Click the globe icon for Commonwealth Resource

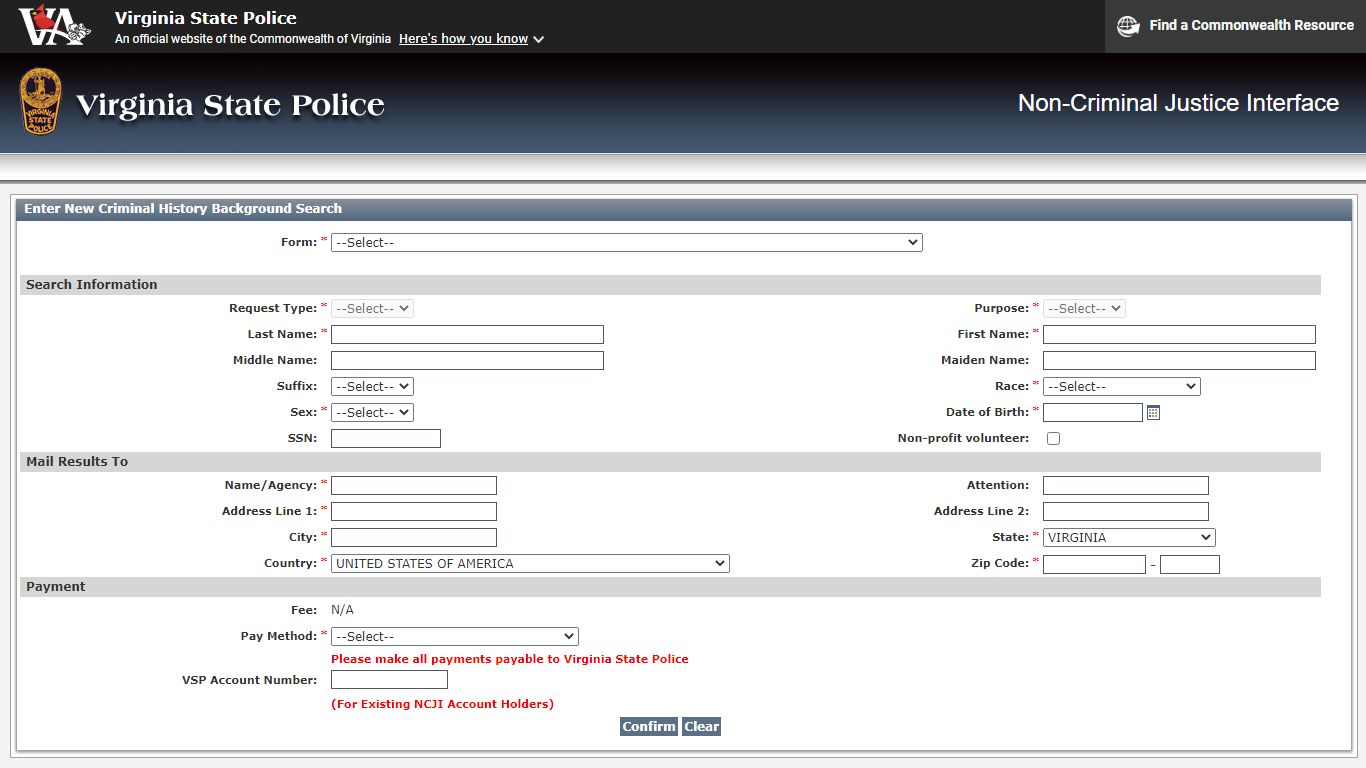coord(1128,26)
